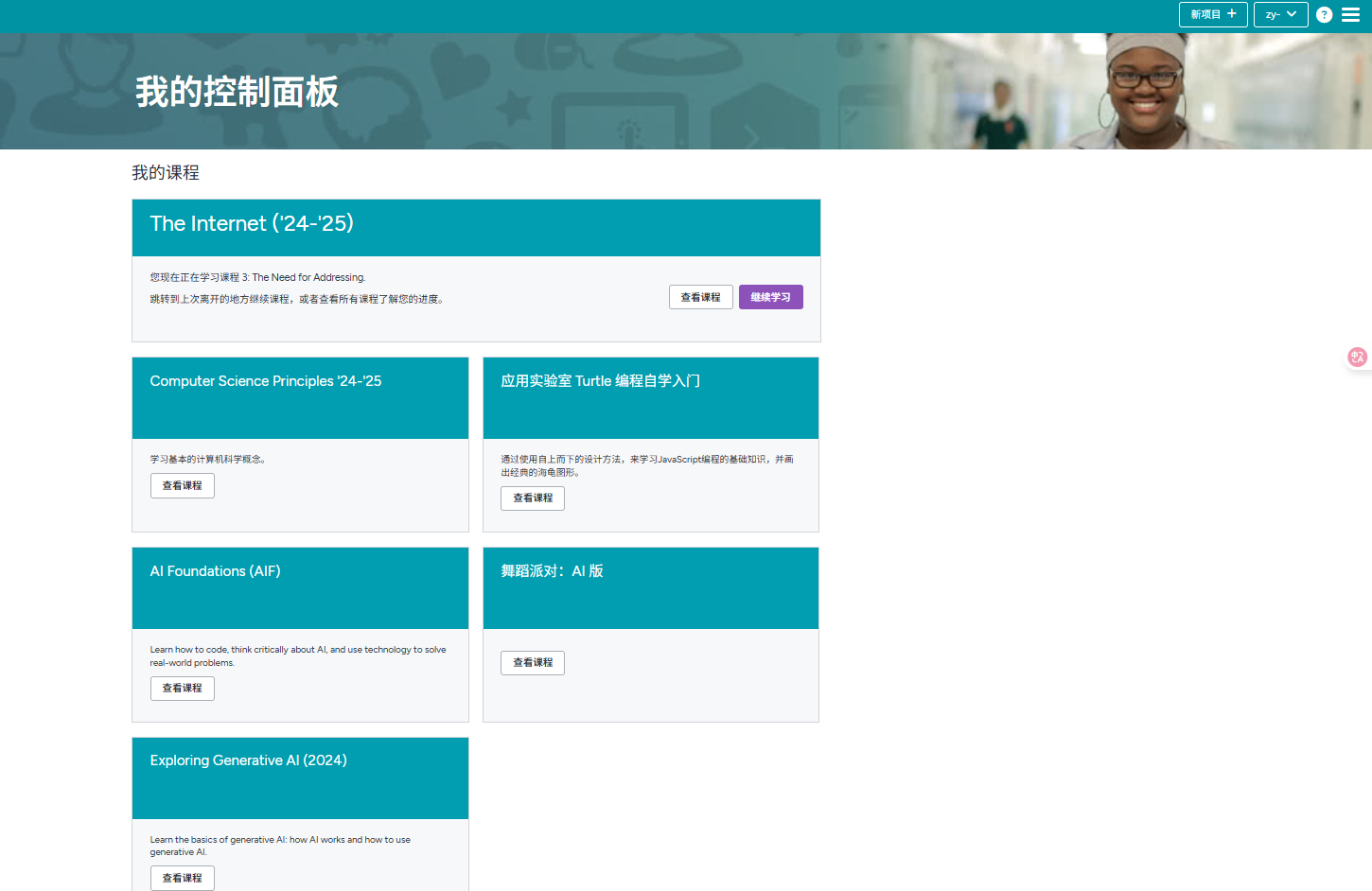Click the purple 继续学习 button
The image size is (1372, 891).
click(x=770, y=297)
